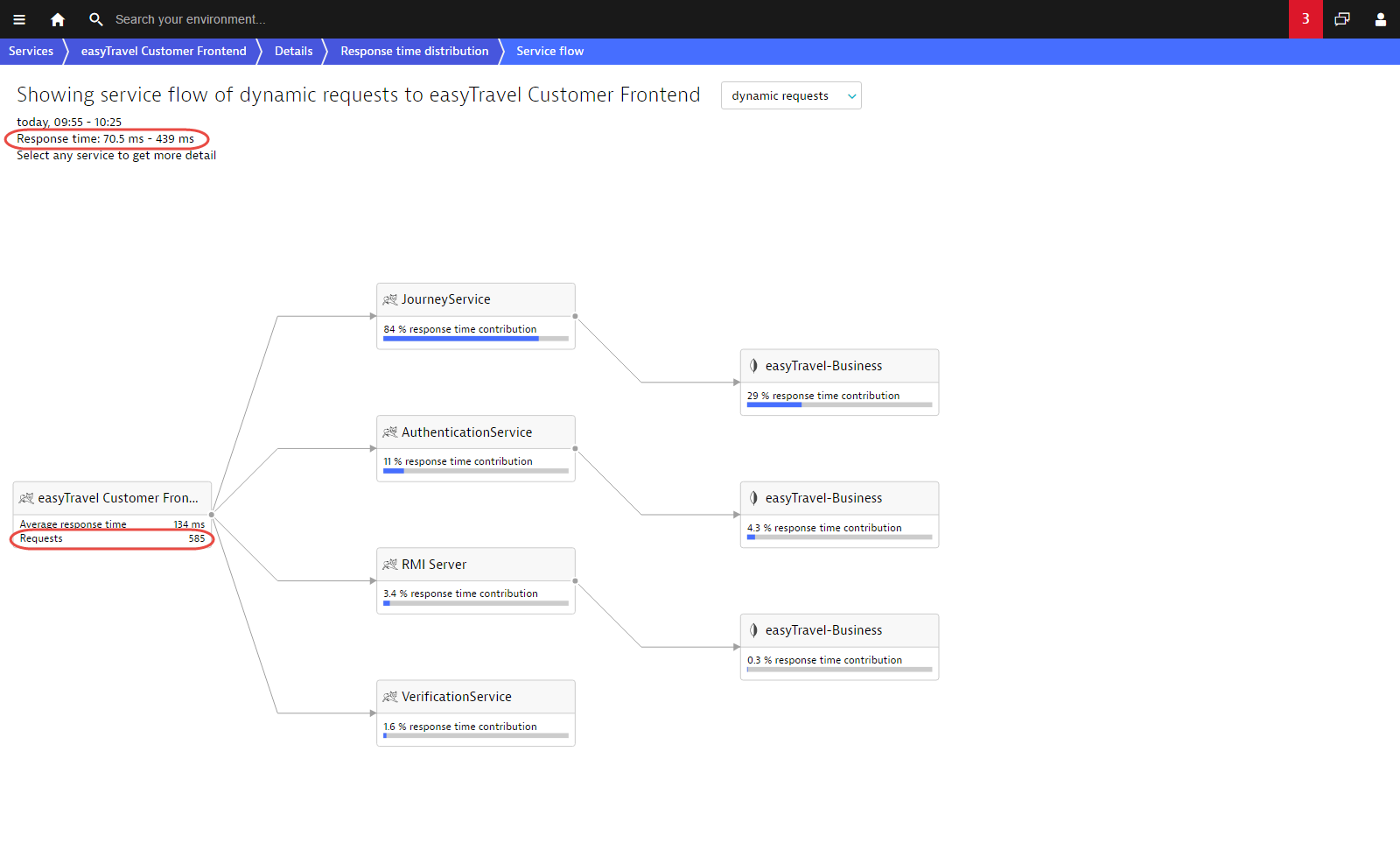Click 'Select any service to get more detail'
Image resolution: width=1400 pixels, height=864 pixels.
click(116, 156)
